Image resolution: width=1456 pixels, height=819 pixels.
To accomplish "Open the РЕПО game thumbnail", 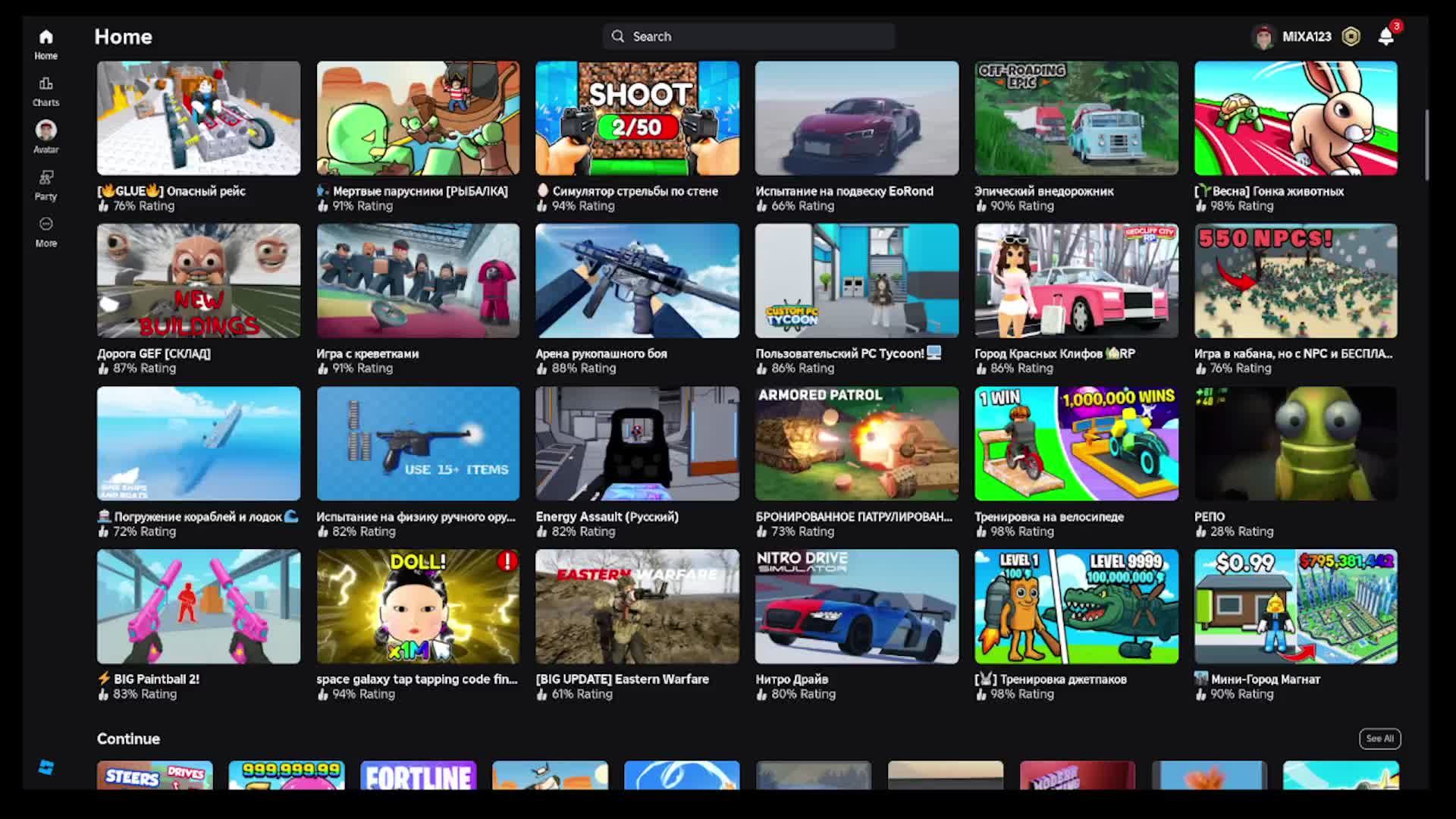I will (1295, 444).
